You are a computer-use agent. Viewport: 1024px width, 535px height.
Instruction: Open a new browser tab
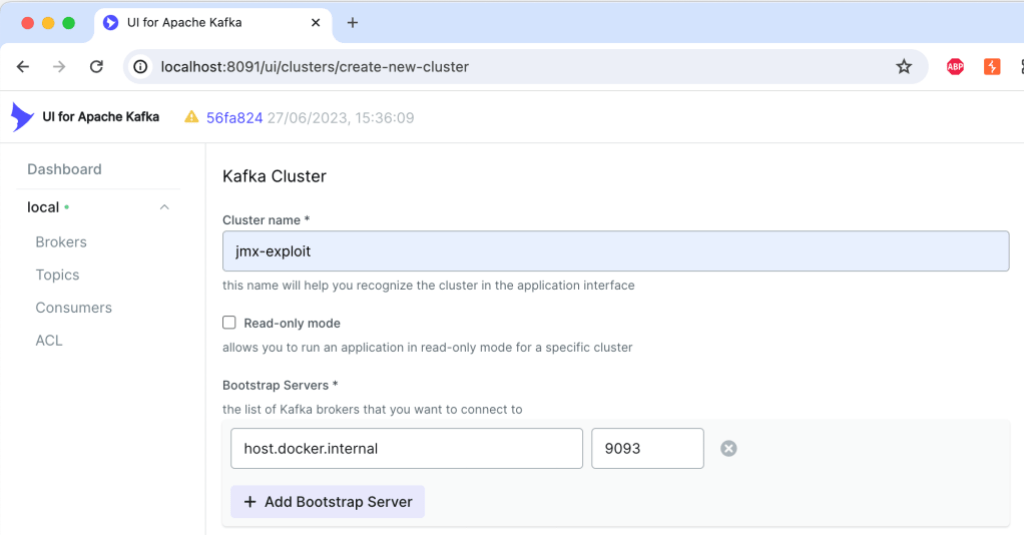pyautogui.click(x=352, y=23)
